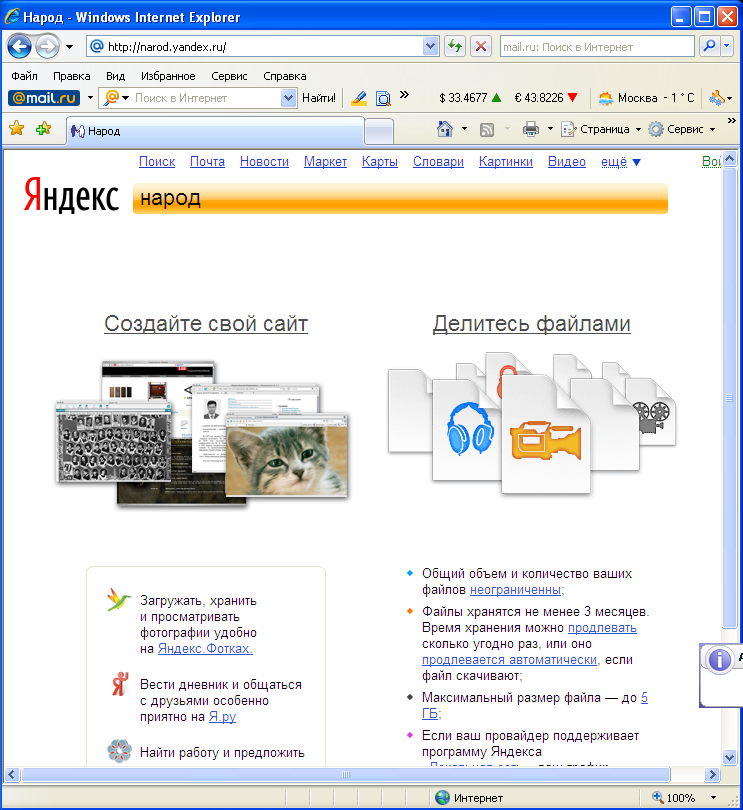Open Создайте свой сайт heading link
The width and height of the screenshot is (743, 810).
pos(206,324)
